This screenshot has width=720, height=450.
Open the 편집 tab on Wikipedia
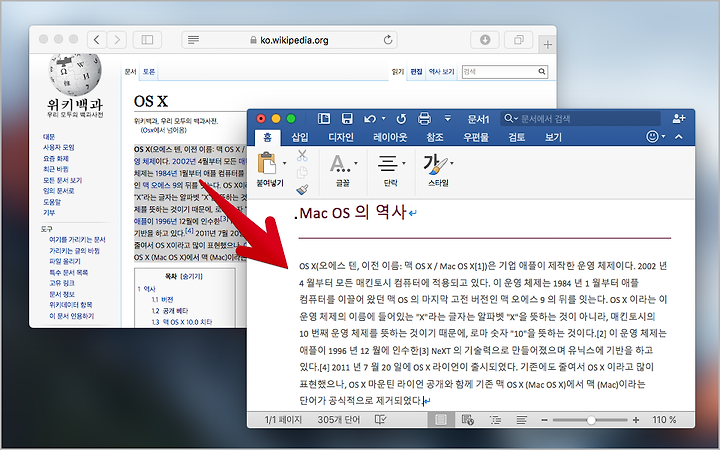click(416, 72)
